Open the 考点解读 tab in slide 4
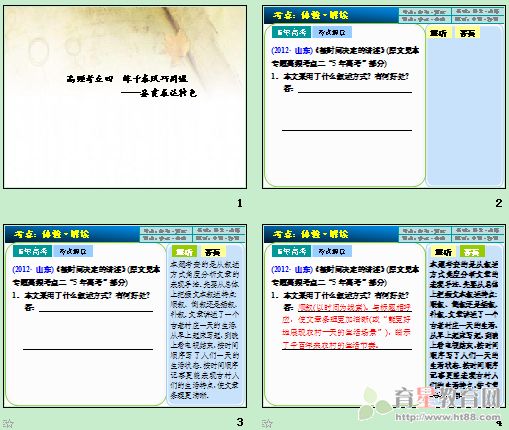 tap(332, 251)
